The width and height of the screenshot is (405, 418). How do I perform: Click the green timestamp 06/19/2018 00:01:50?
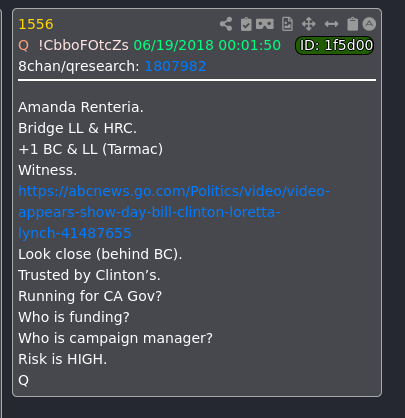(207, 45)
